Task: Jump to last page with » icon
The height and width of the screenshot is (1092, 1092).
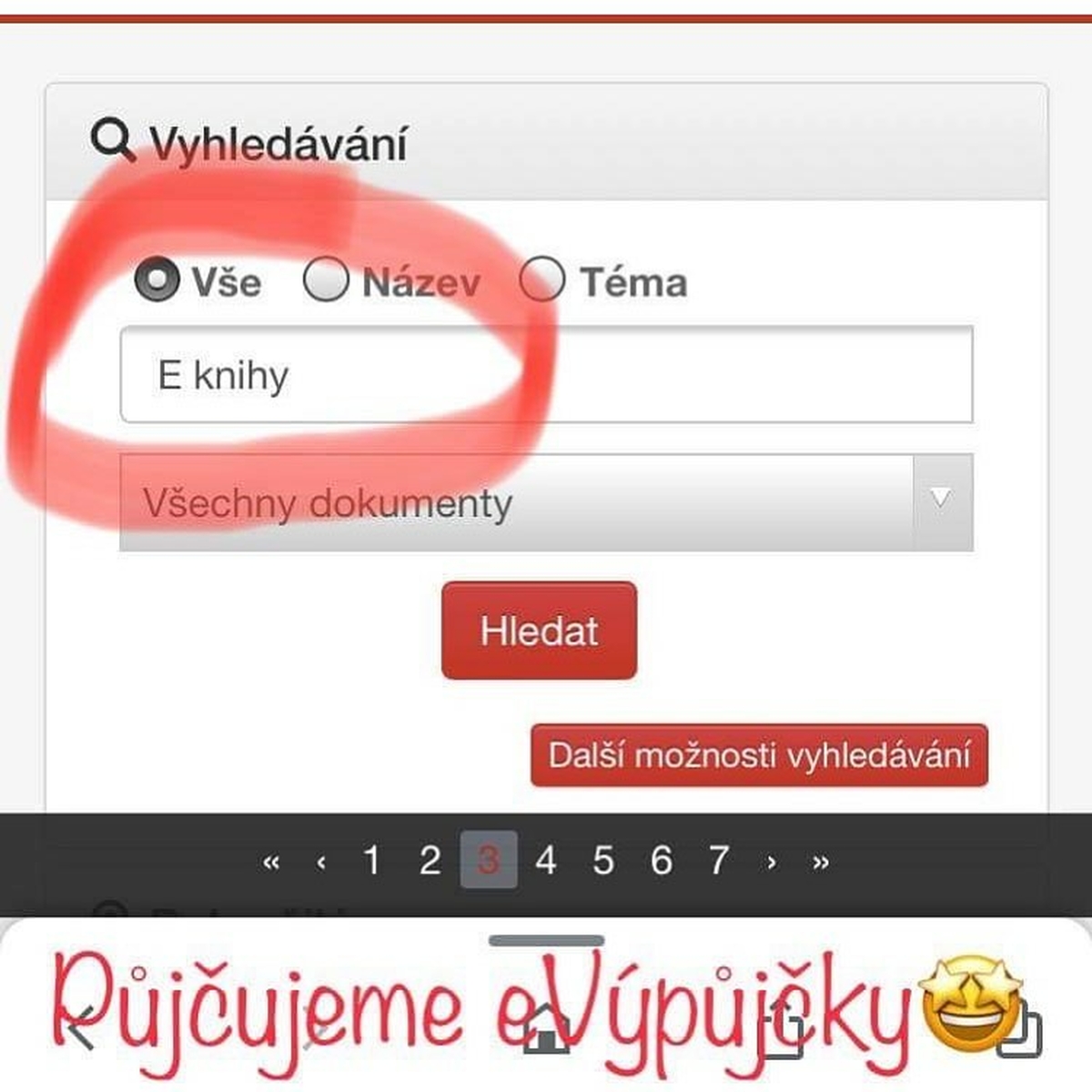Action: point(821,862)
